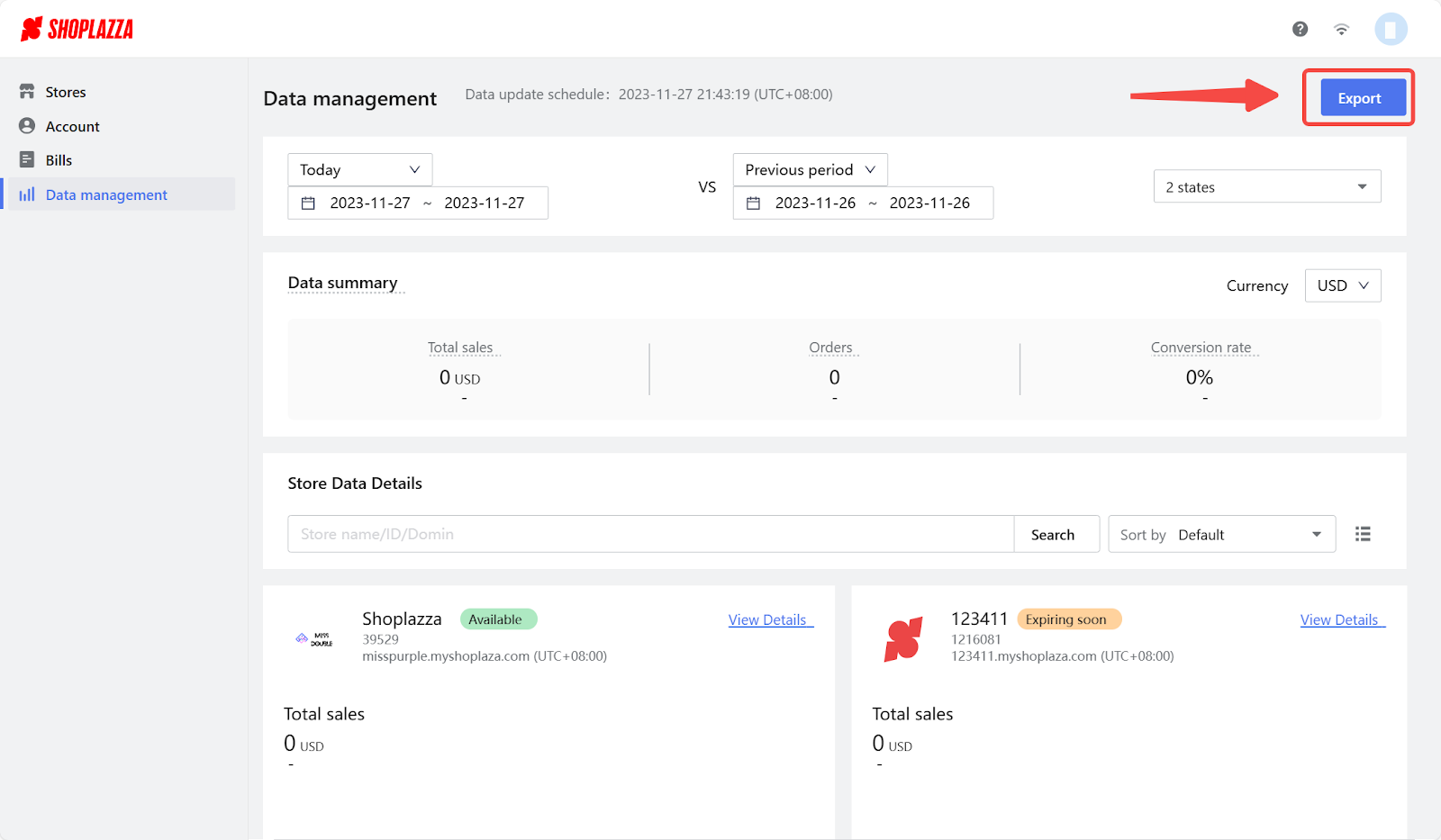Click the Orders metric label
This screenshot has height=840, width=1441.
click(830, 348)
